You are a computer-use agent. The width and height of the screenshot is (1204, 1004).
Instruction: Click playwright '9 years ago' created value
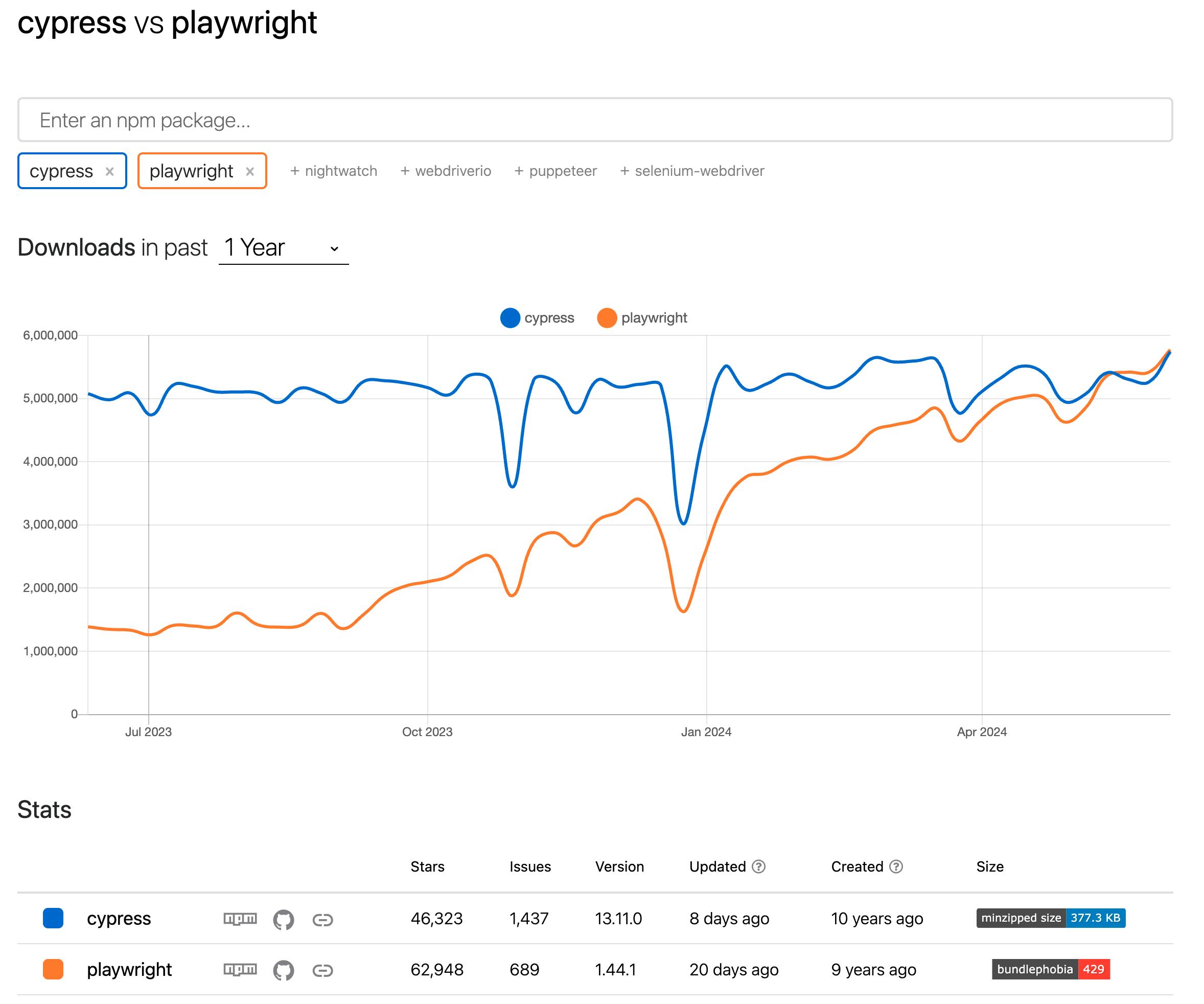873,970
